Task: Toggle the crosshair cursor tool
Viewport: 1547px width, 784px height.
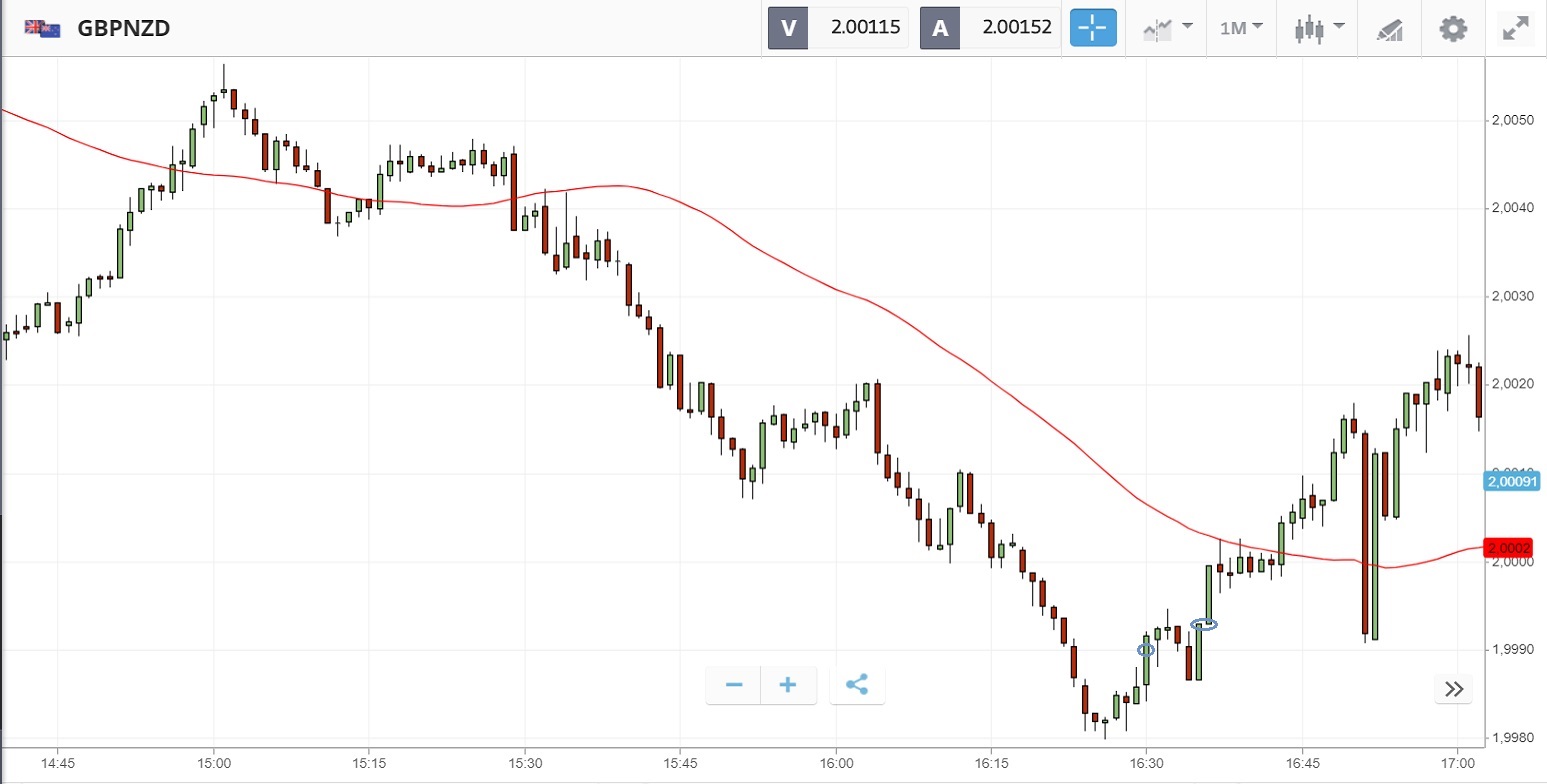Action: pyautogui.click(x=1093, y=28)
